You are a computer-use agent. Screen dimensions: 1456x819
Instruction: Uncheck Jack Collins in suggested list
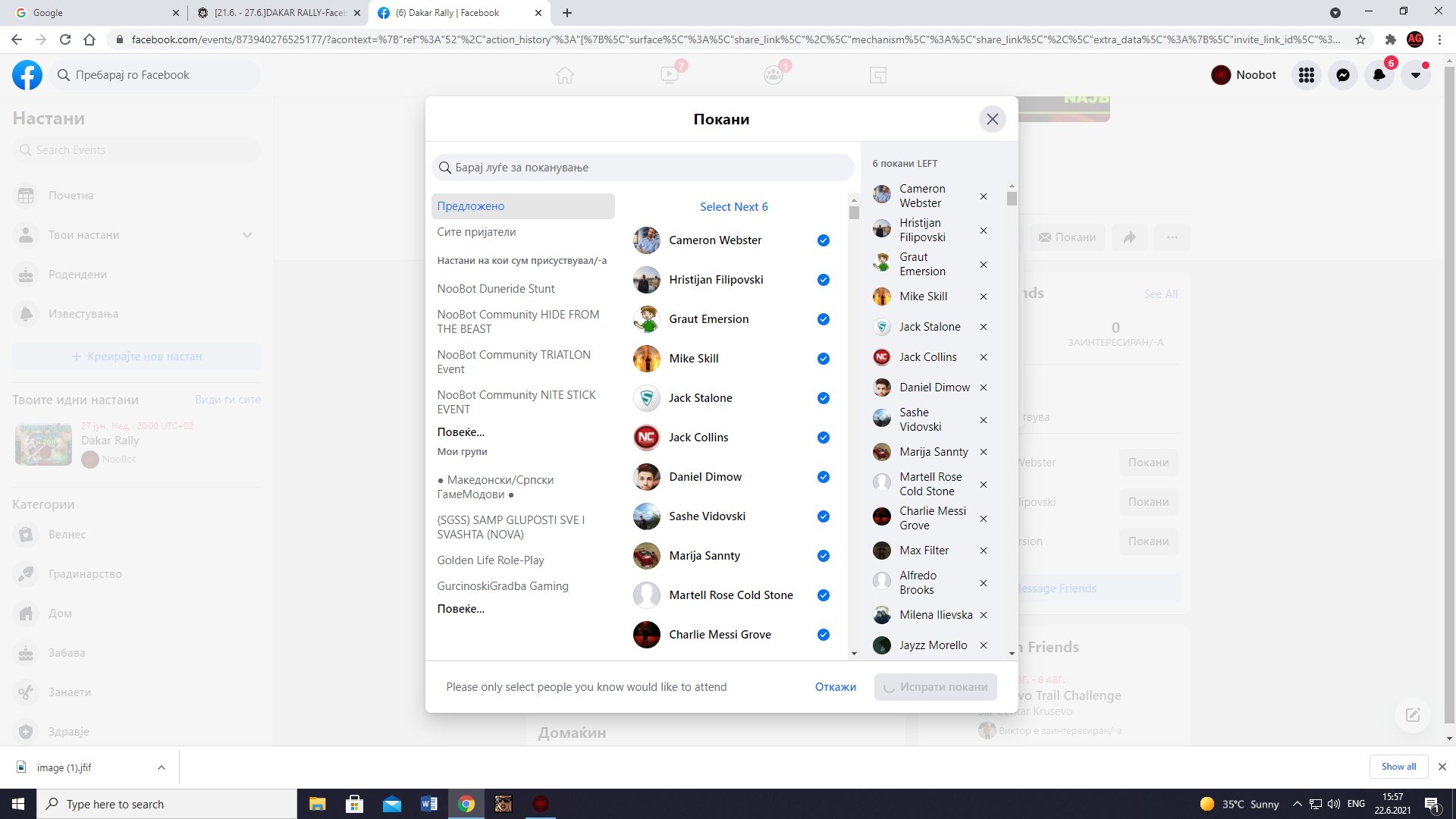tap(823, 438)
